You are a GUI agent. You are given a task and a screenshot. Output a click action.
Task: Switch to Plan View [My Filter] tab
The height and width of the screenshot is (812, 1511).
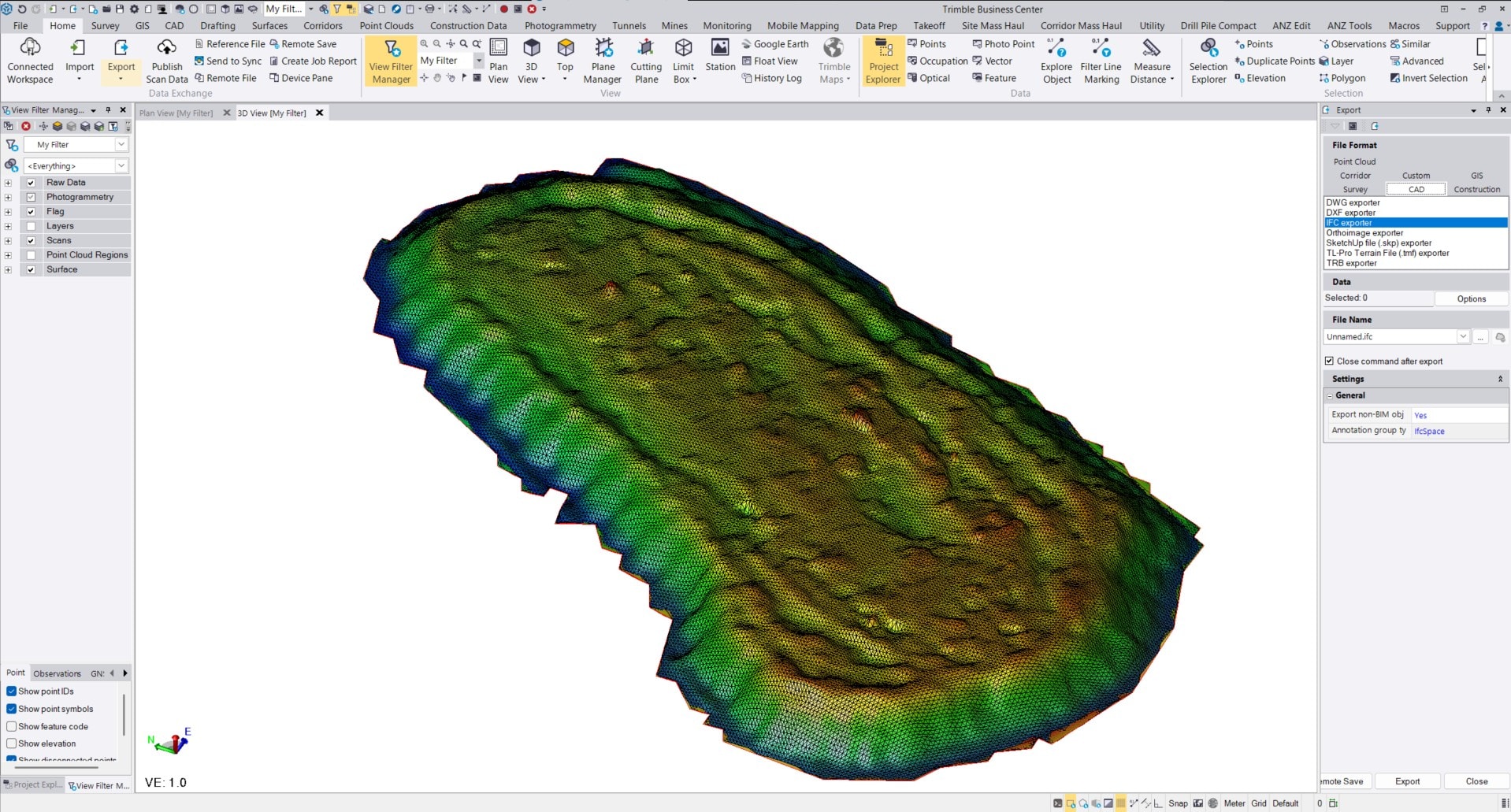[176, 113]
